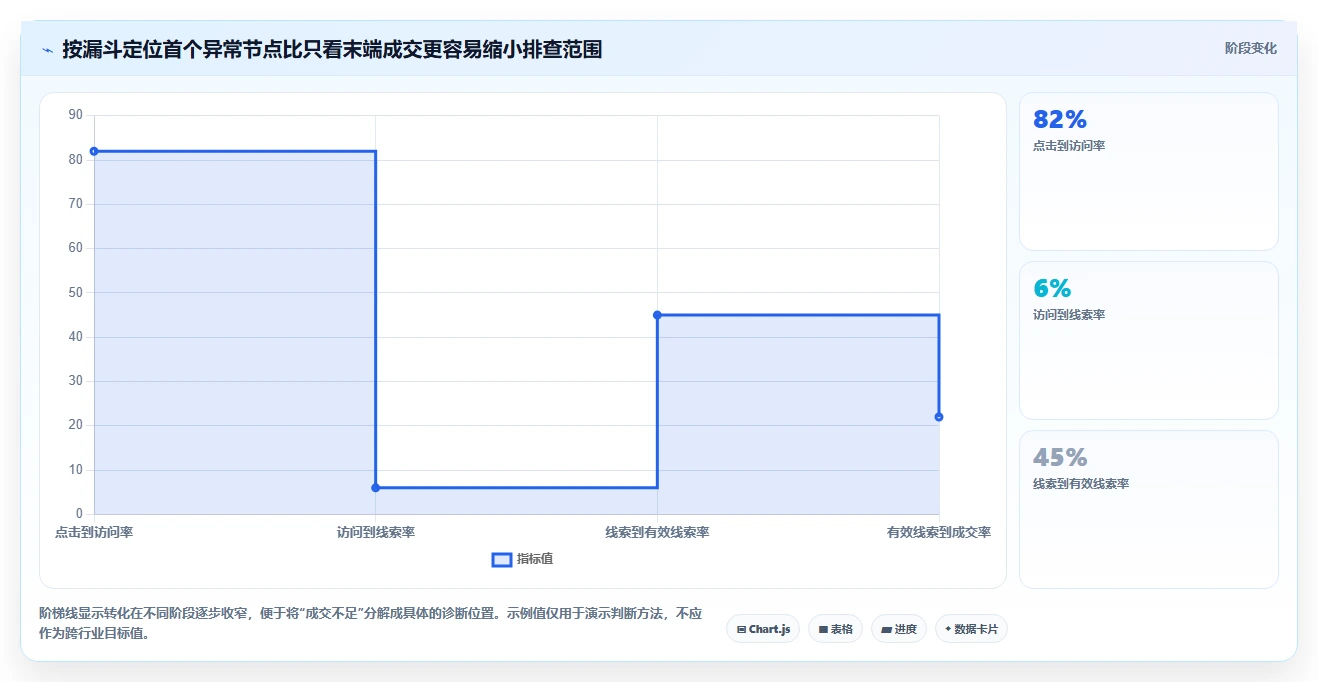Click the description paragraph starting 阶梯线显示转化
This screenshot has height=682, width=1318.
[371, 623]
